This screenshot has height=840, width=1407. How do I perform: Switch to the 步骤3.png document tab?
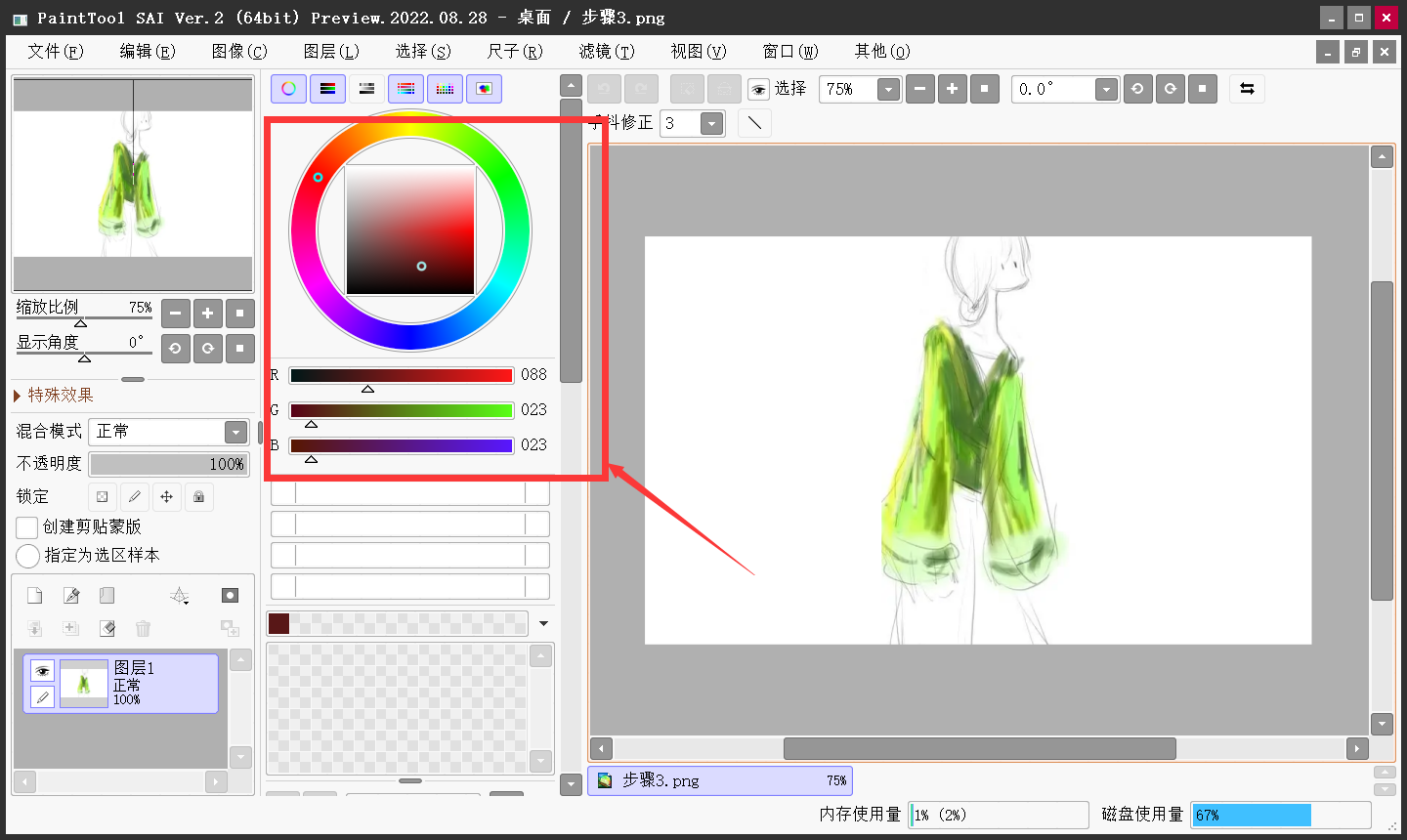click(x=720, y=780)
